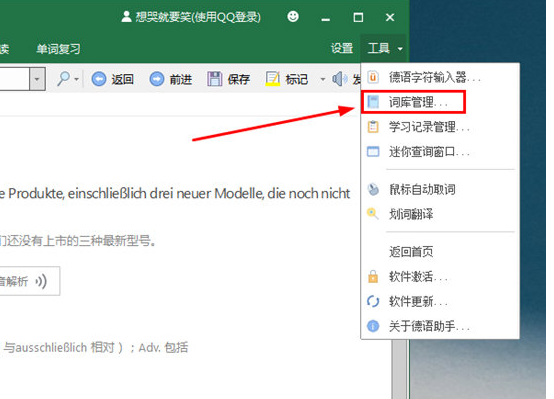Select 学习记录管理 menu item
The height and width of the screenshot is (399, 554).
pos(440,127)
